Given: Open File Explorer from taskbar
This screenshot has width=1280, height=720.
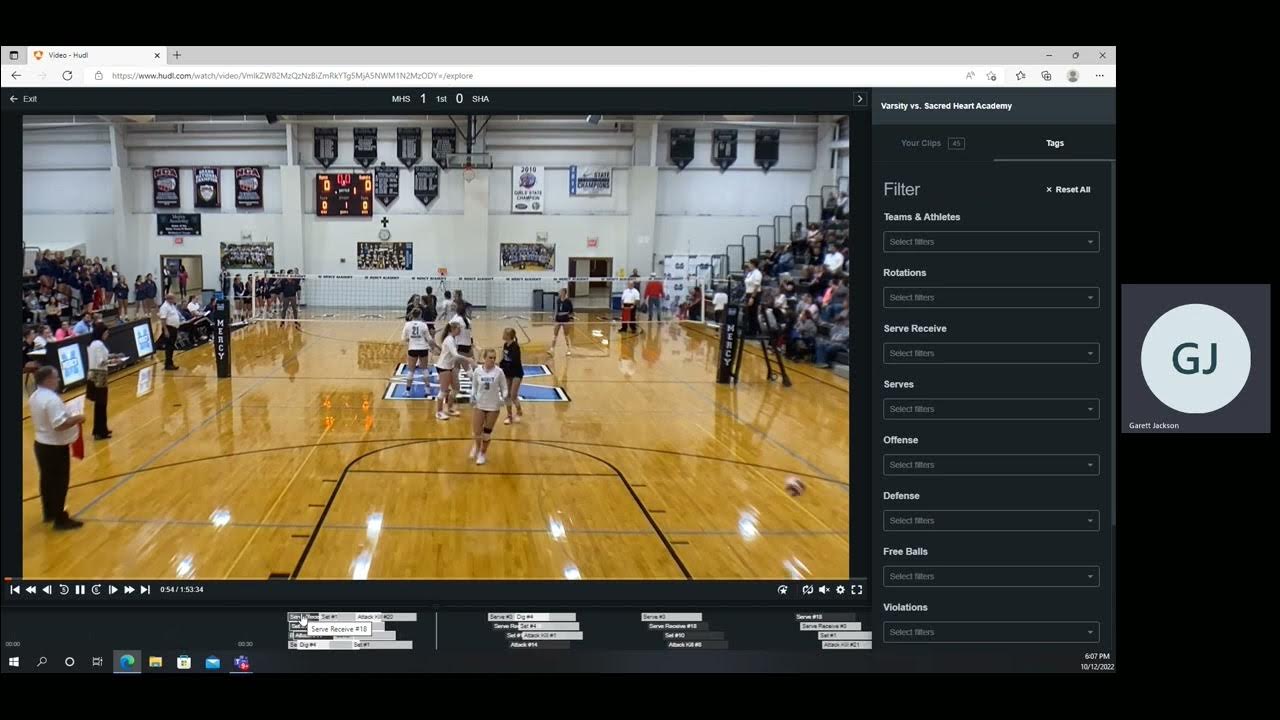Looking at the screenshot, I should pyautogui.click(x=156, y=662).
